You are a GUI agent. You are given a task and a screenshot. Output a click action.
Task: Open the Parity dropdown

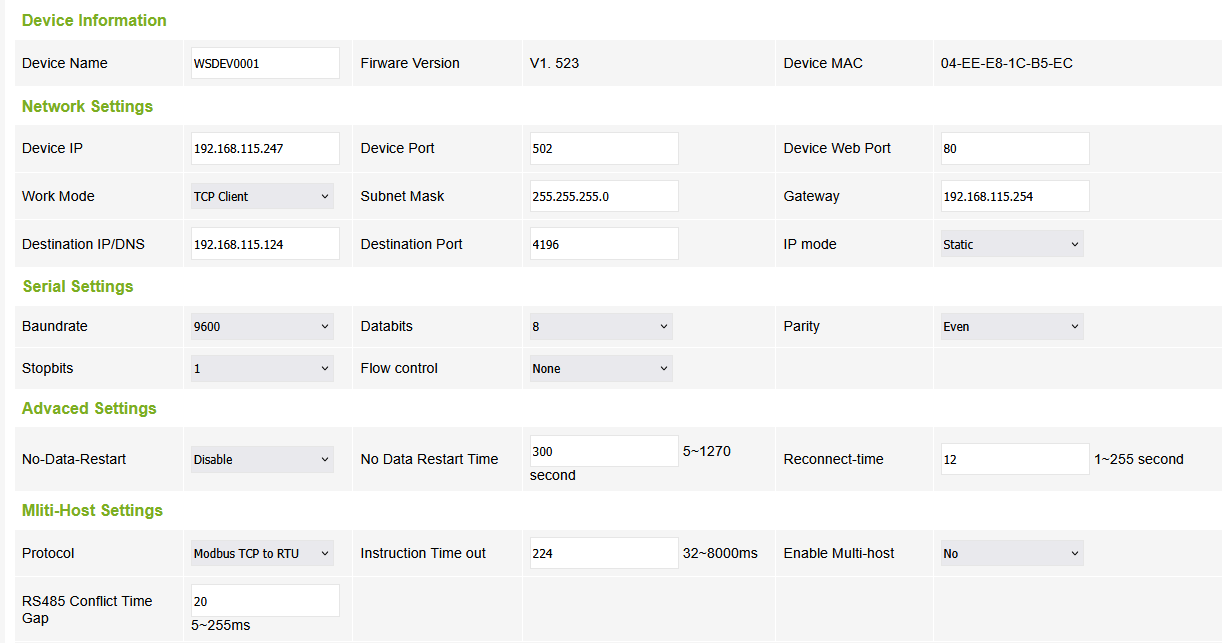(1011, 326)
